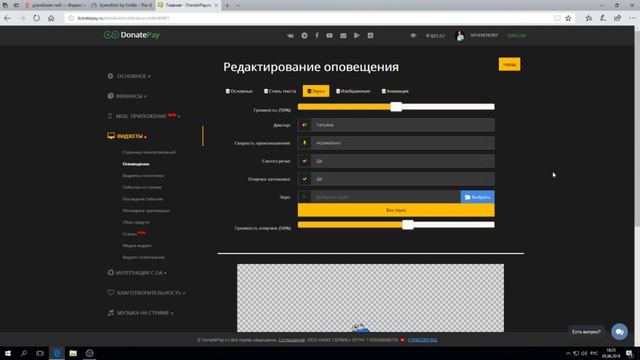The height and width of the screenshot is (360, 640).
Task: Click the envelope mail icon in header
Action: coord(343,36)
